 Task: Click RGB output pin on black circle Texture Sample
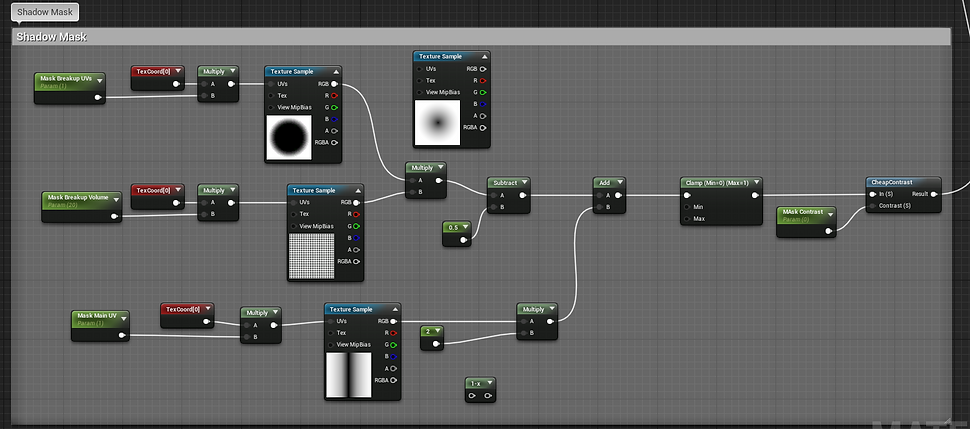(x=334, y=84)
